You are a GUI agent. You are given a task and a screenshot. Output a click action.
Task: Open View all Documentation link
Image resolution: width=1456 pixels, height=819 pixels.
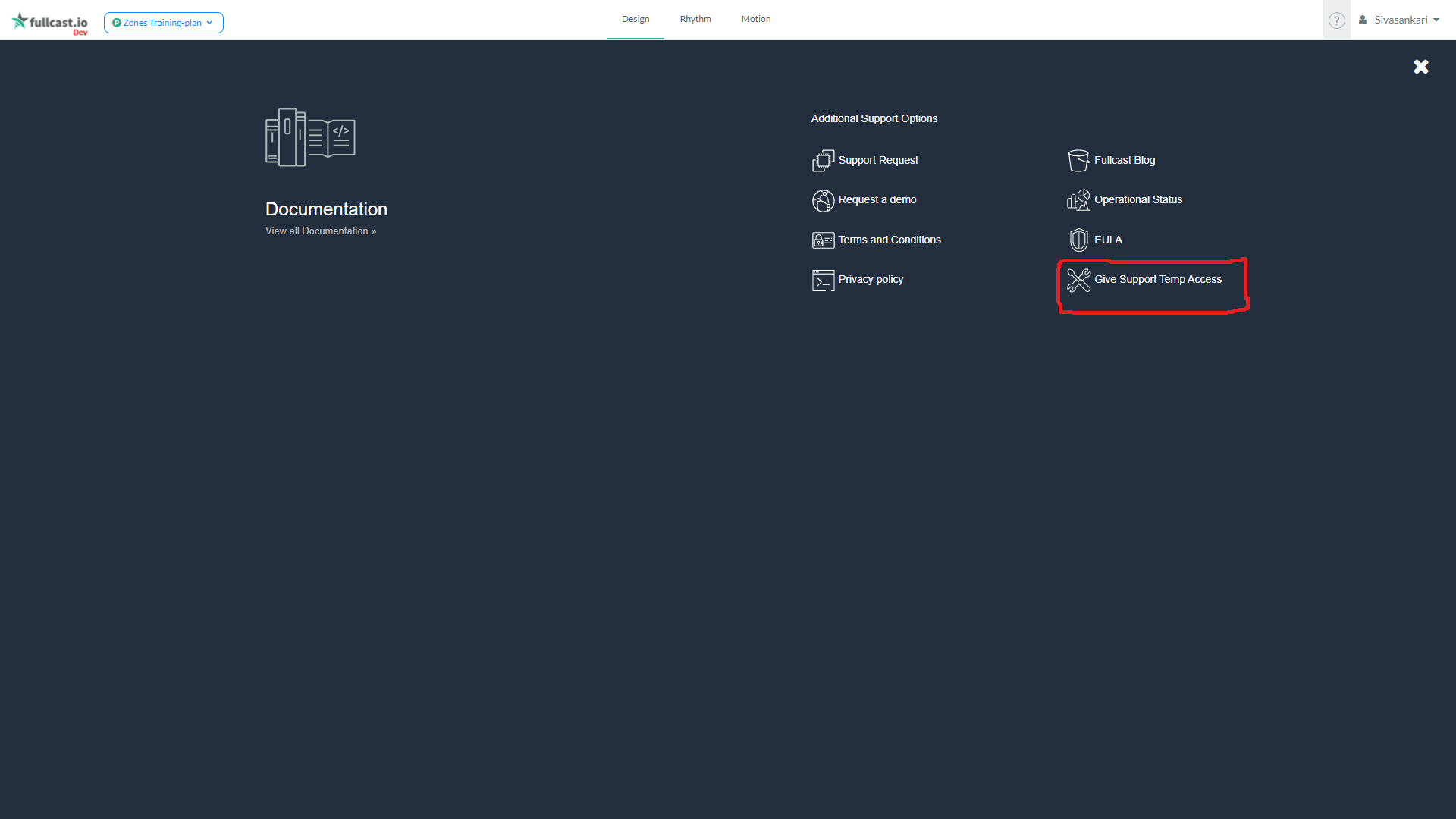[x=320, y=231]
